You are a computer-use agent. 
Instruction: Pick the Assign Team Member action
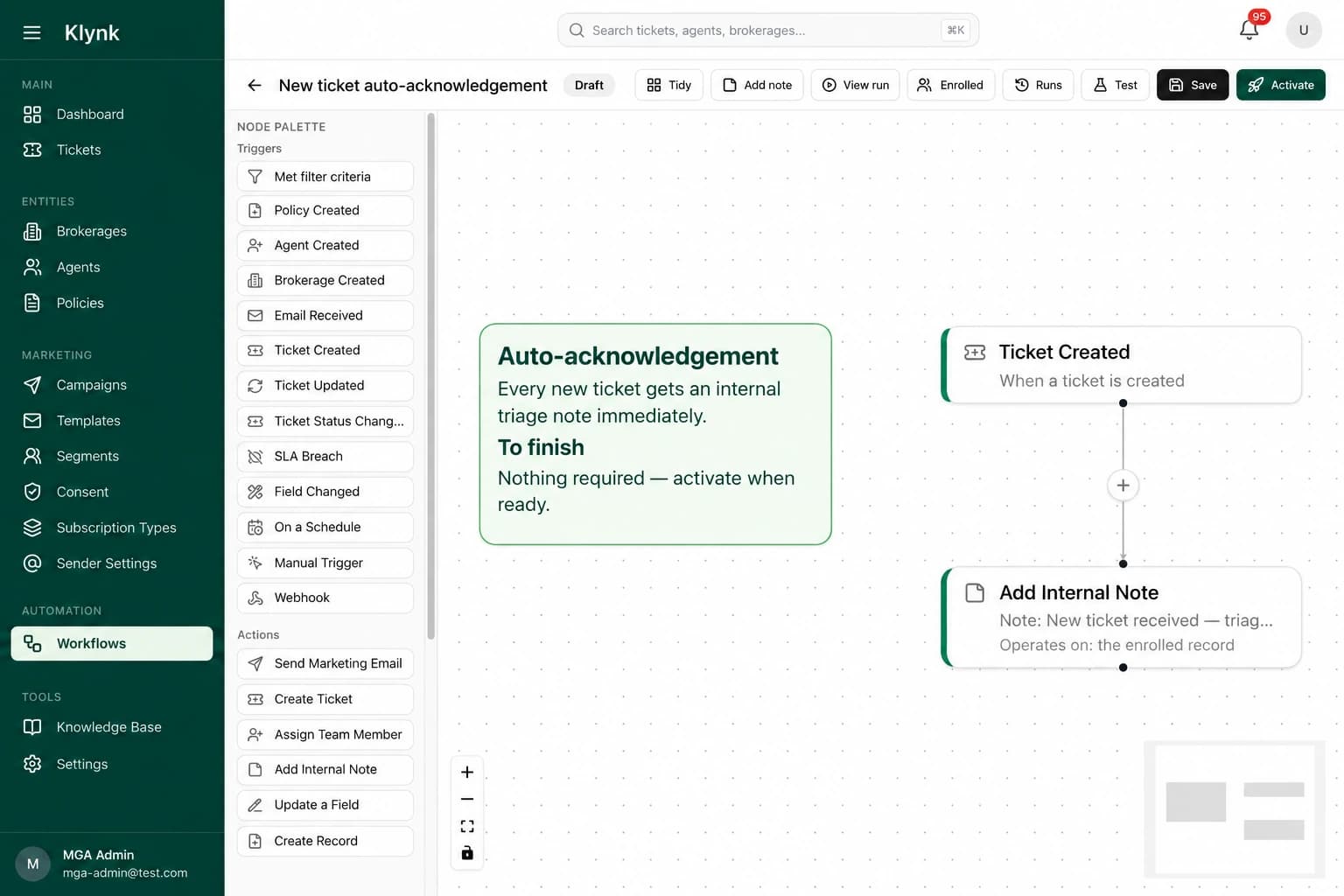[x=325, y=734]
